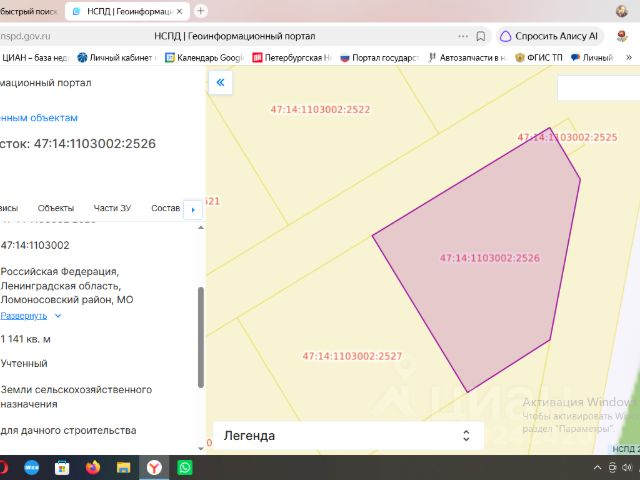Open WhatsApp in taskbar
The height and width of the screenshot is (480, 640).
pos(184,467)
